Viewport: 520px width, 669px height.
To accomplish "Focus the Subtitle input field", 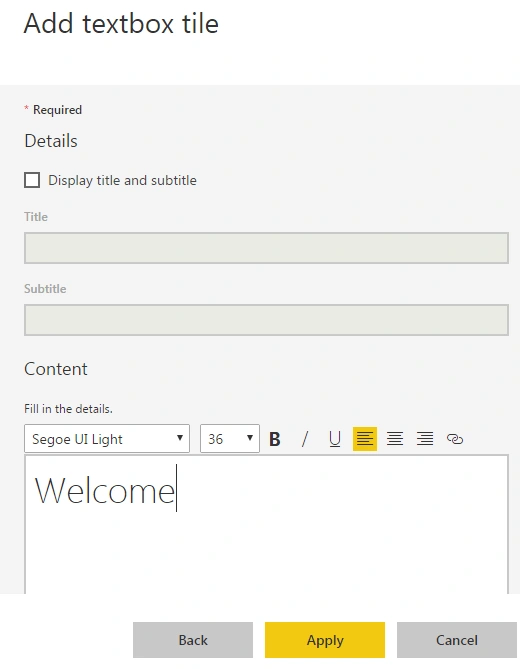I will [x=267, y=320].
